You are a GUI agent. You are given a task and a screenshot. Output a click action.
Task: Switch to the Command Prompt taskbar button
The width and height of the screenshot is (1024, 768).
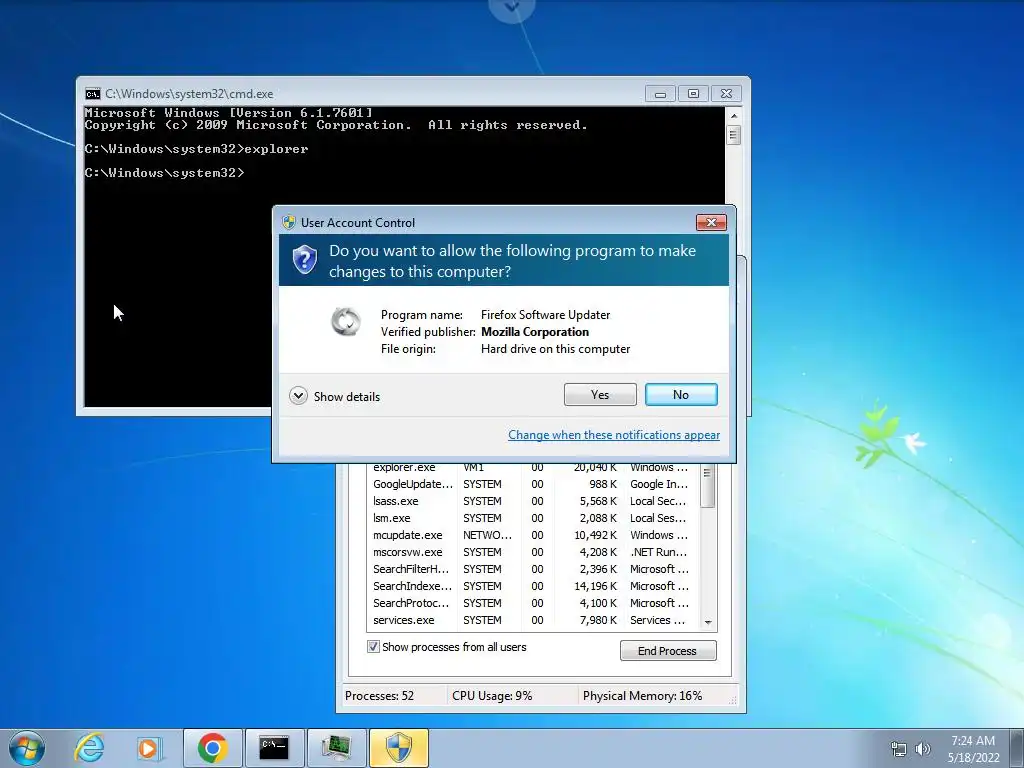click(x=274, y=748)
